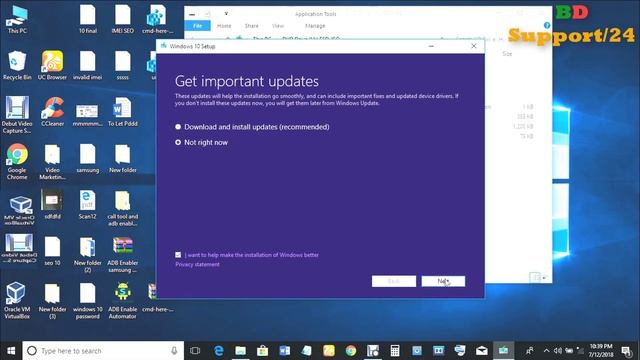Open Oracle VM VirtualBox bottom-row shortcut
The width and height of the screenshot is (640, 360).
(x=17, y=301)
